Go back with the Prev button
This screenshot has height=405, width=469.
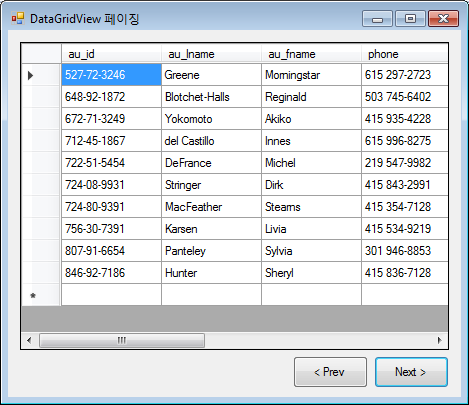point(330,372)
